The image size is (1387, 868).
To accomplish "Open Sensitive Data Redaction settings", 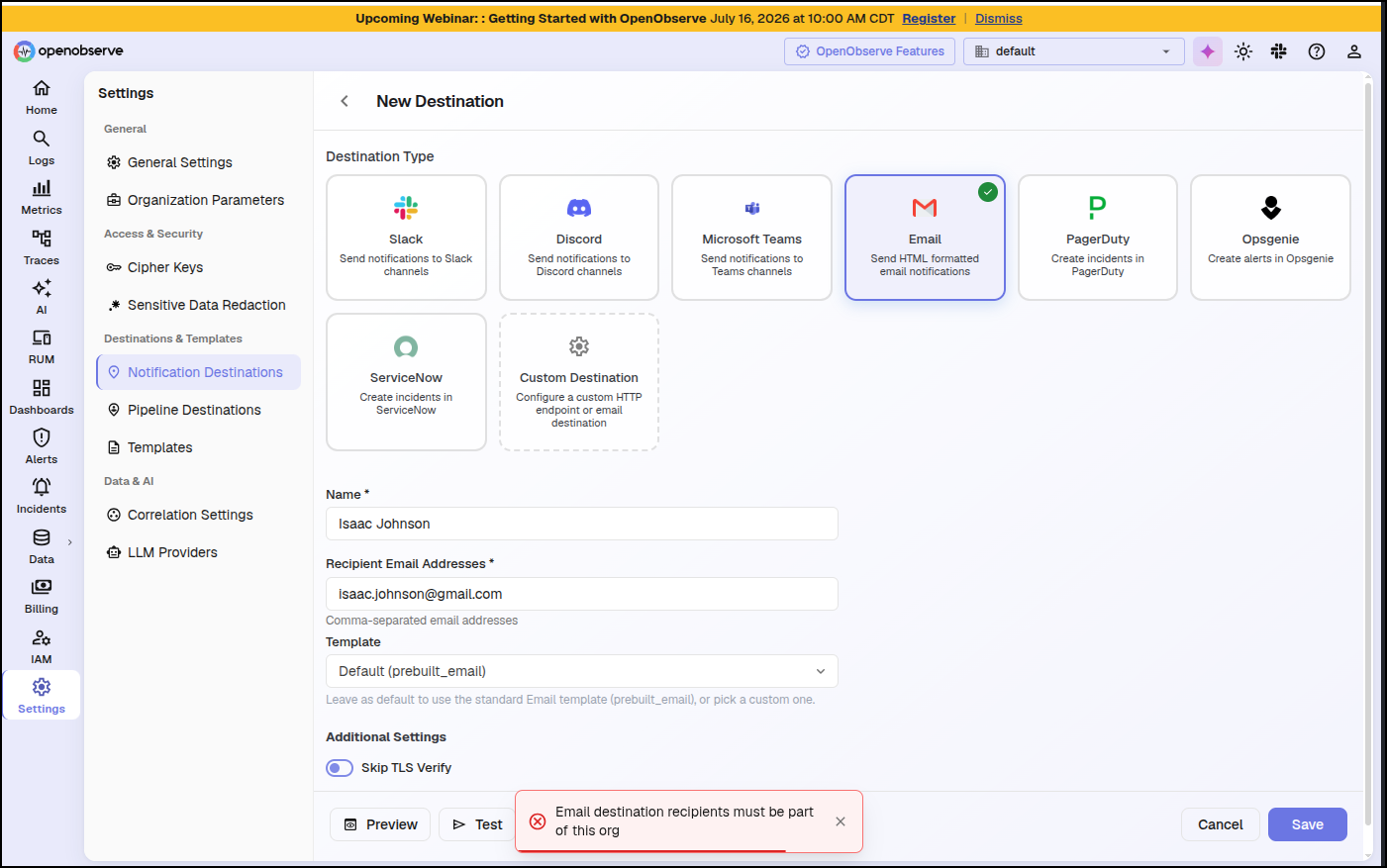I will coord(198,305).
